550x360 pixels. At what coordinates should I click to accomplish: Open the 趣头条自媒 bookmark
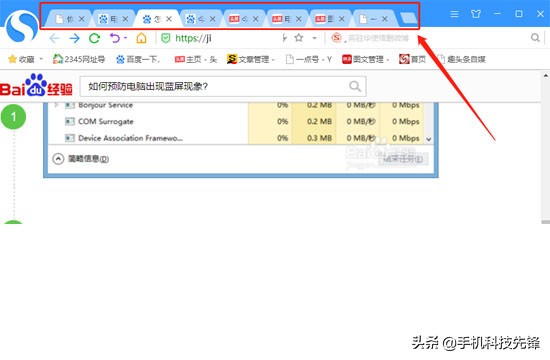[462, 59]
